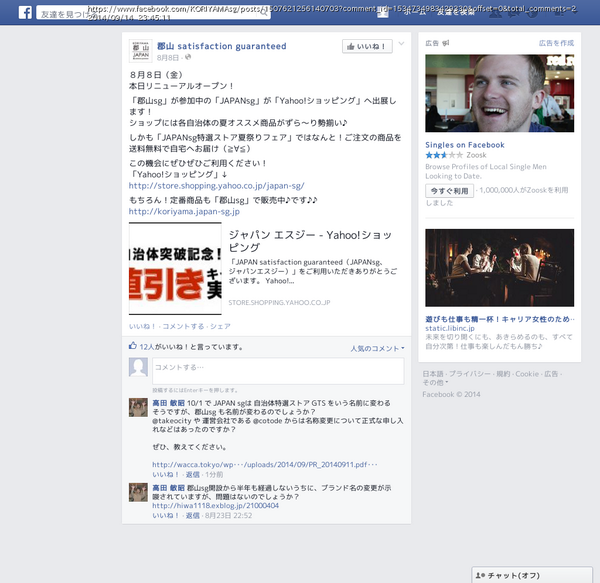
Task: Open the blank profile avatar beside comment box
Action: (138, 367)
